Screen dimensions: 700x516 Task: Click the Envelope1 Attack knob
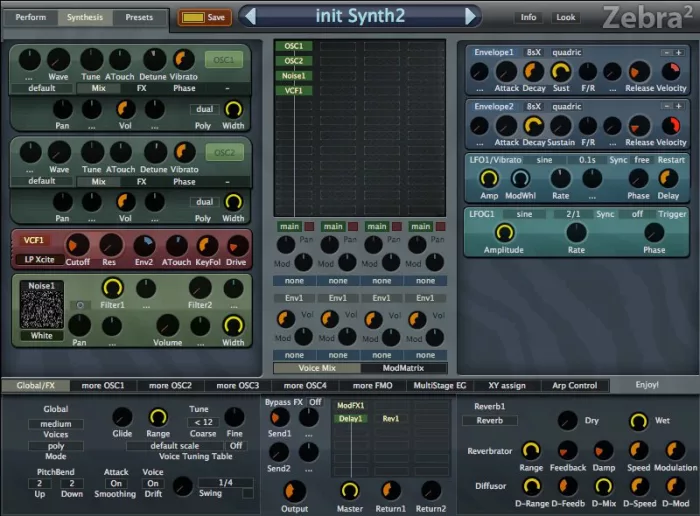(506, 71)
